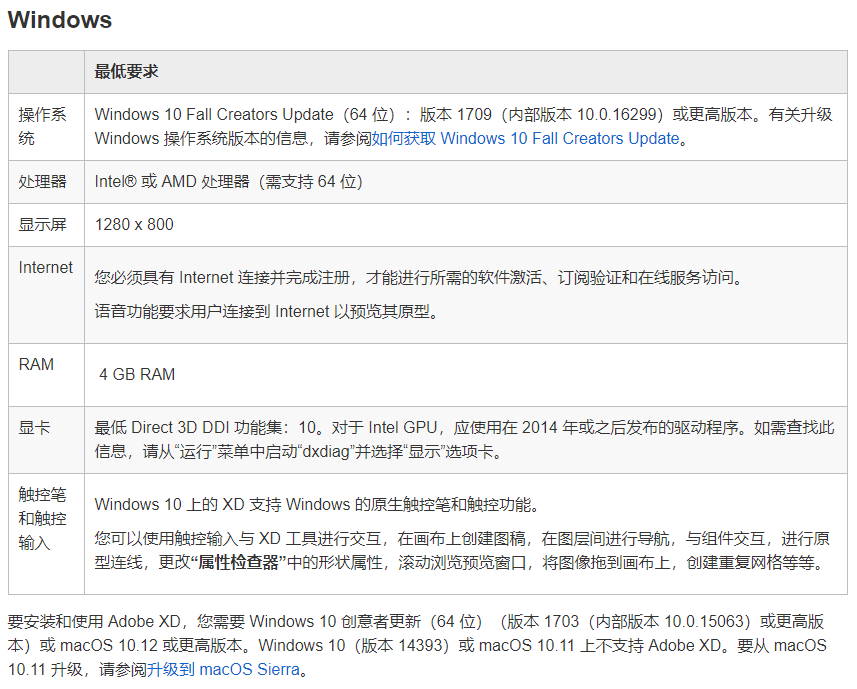Image resolution: width=857 pixels, height=689 pixels.
Task: Click the RAM row label
Action: click(x=36, y=364)
